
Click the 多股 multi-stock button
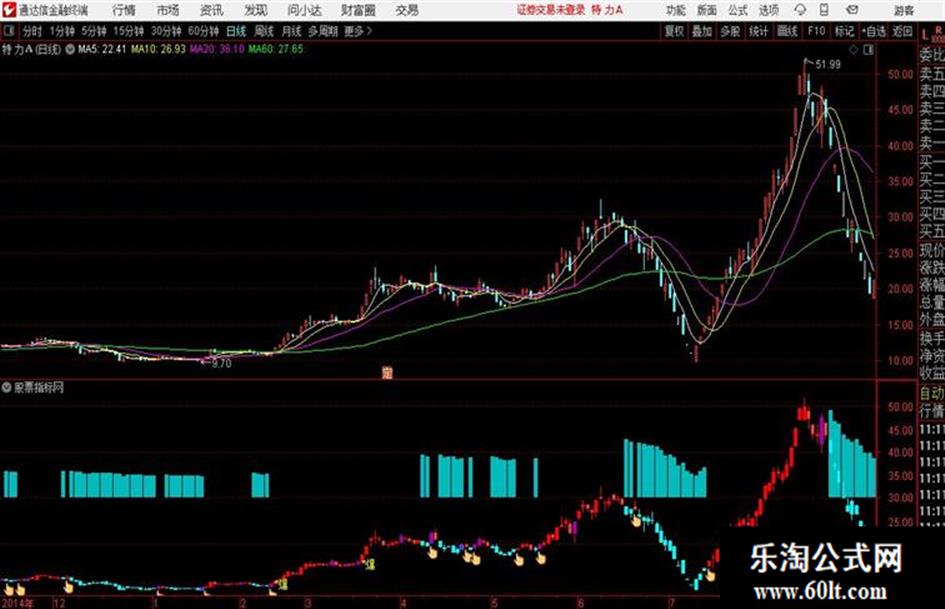[x=730, y=31]
